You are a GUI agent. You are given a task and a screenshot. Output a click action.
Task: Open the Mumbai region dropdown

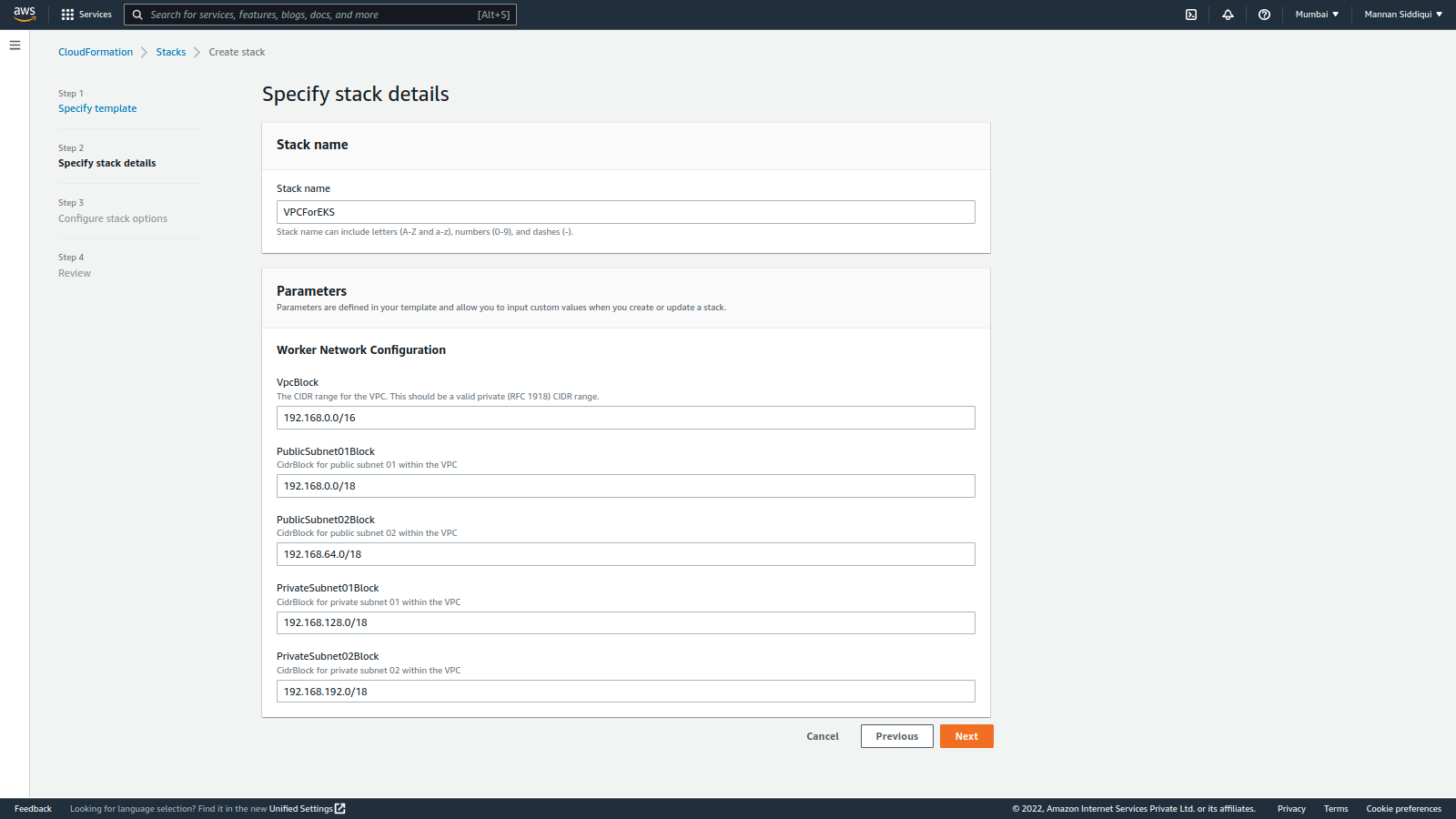(x=1317, y=14)
